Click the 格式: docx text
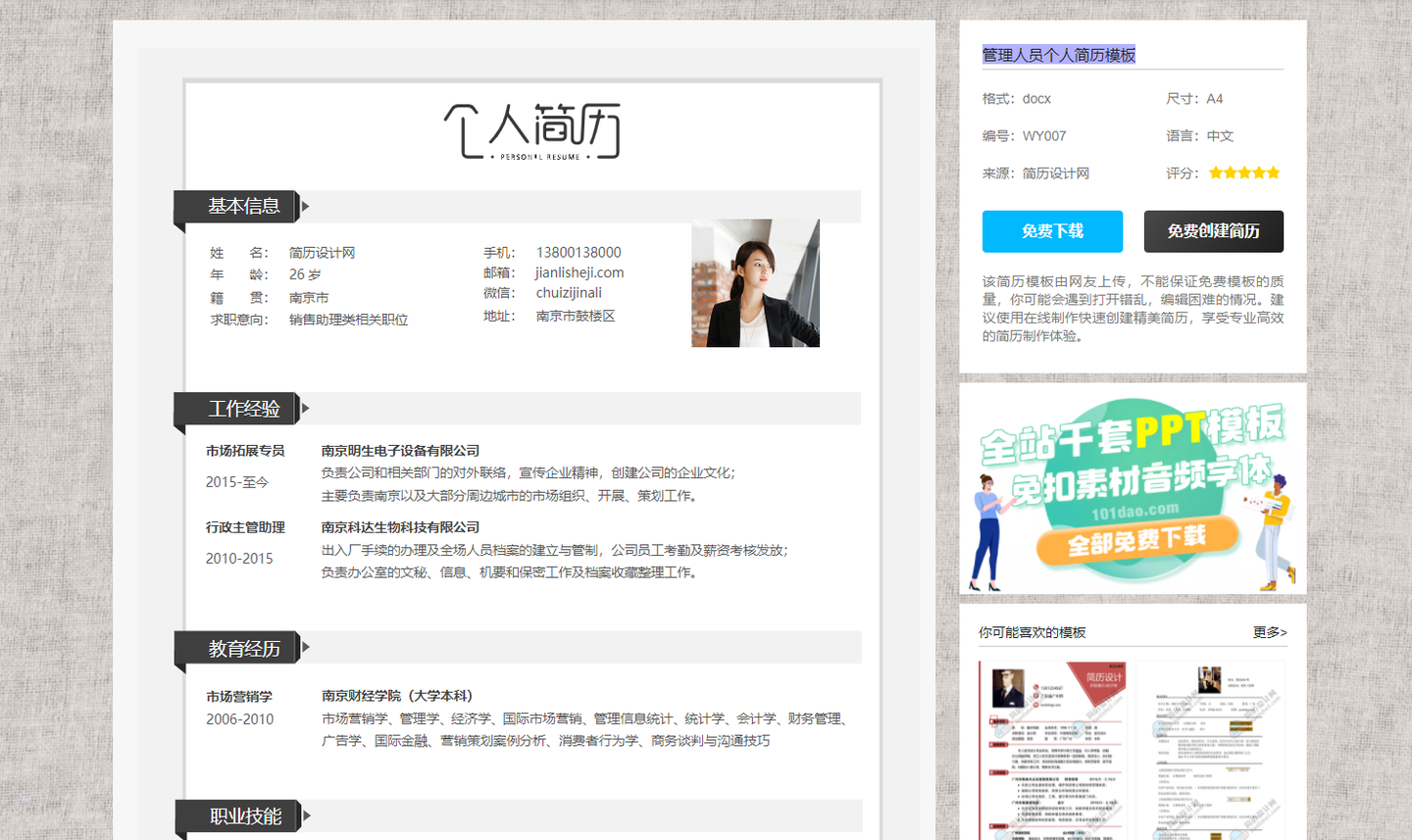This screenshot has width=1412, height=840. pos(1017,99)
